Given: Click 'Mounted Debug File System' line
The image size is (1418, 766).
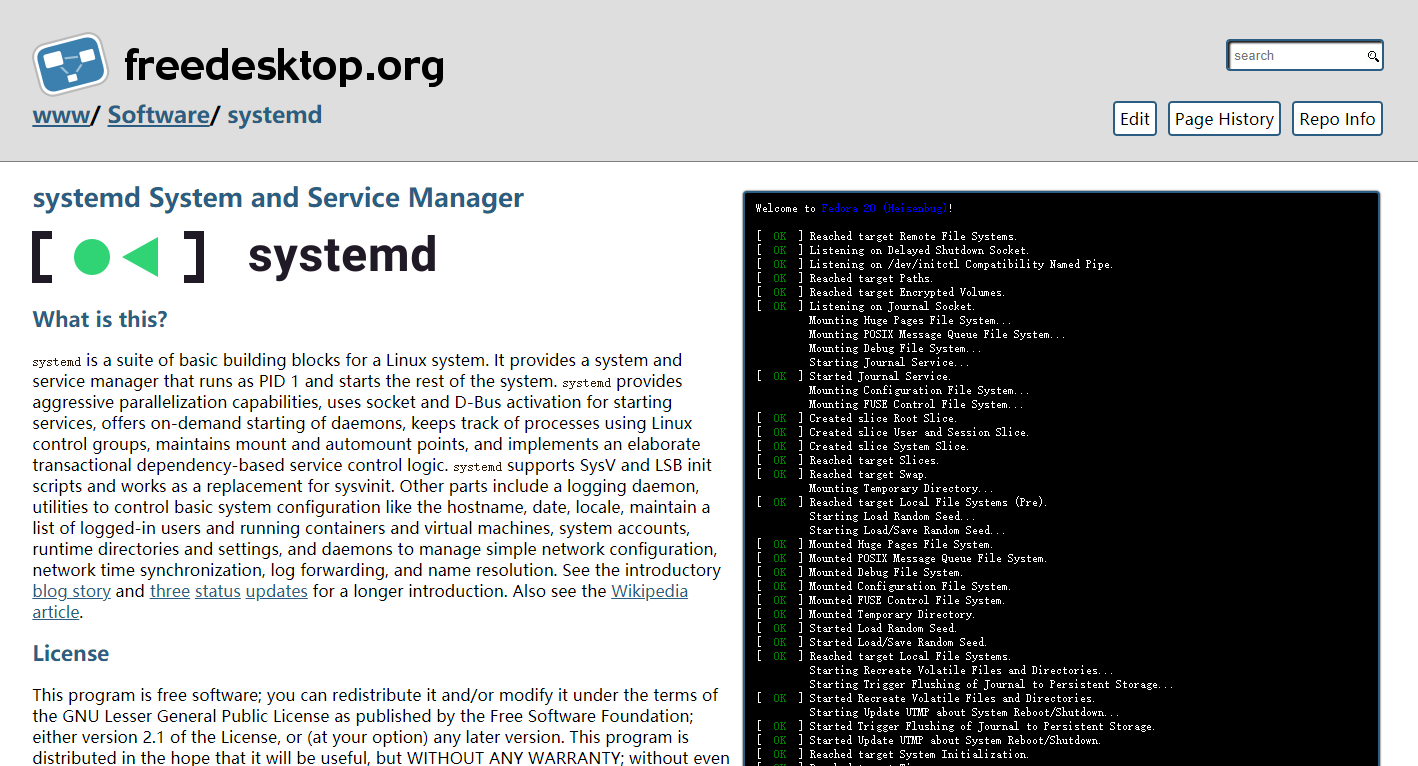Looking at the screenshot, I should [859, 573].
